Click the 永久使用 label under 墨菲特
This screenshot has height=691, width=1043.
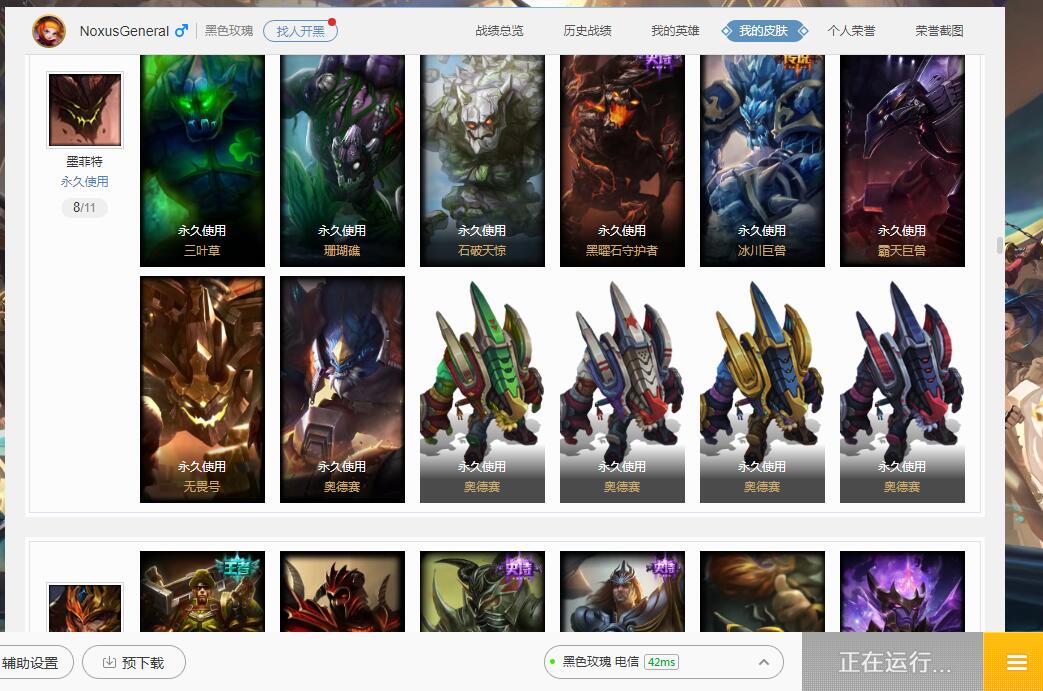pos(84,182)
